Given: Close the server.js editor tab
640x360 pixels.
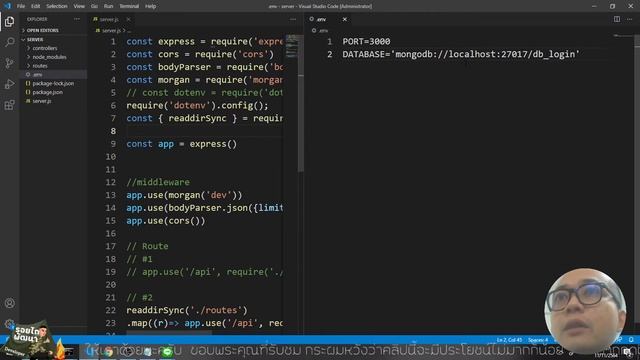Looking at the screenshot, I should (x=128, y=19).
